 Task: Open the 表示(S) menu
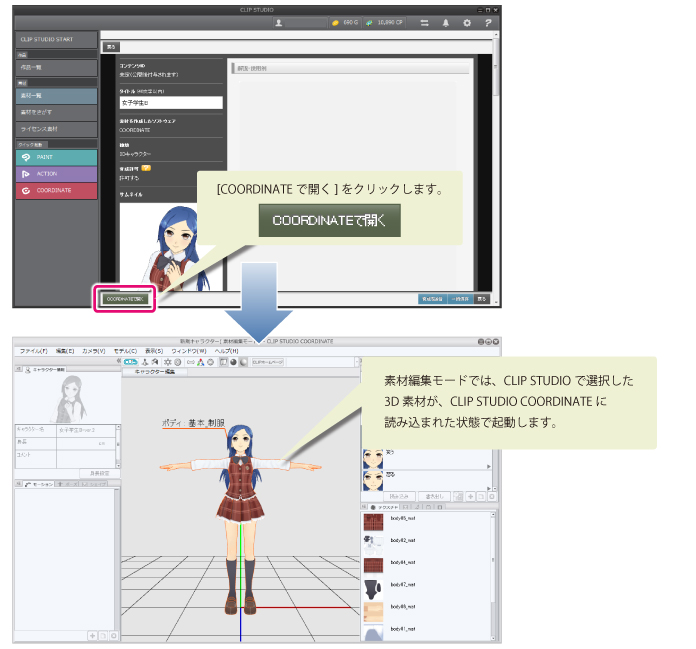pos(154,351)
